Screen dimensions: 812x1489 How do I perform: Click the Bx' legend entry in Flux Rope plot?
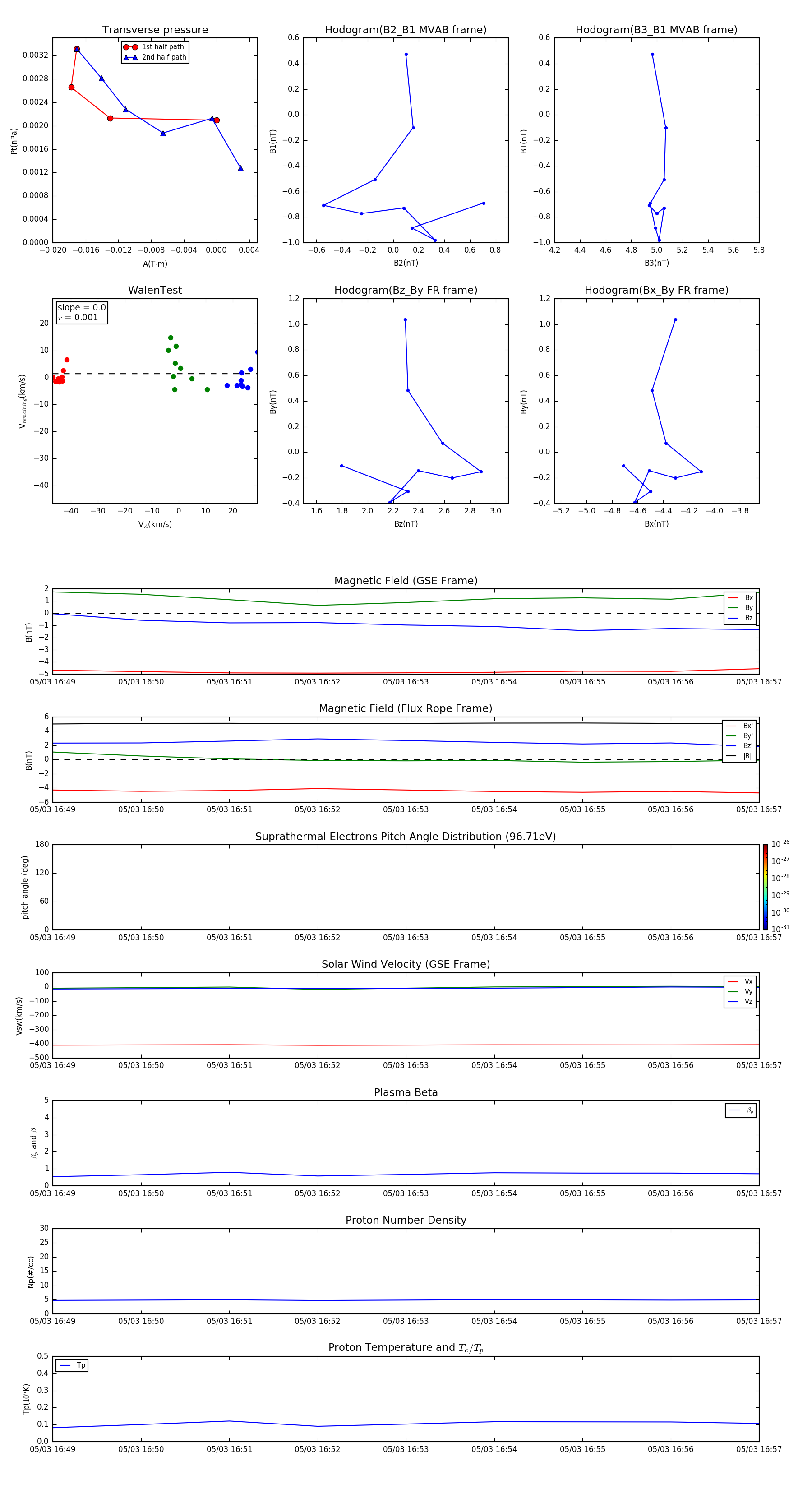click(x=739, y=726)
